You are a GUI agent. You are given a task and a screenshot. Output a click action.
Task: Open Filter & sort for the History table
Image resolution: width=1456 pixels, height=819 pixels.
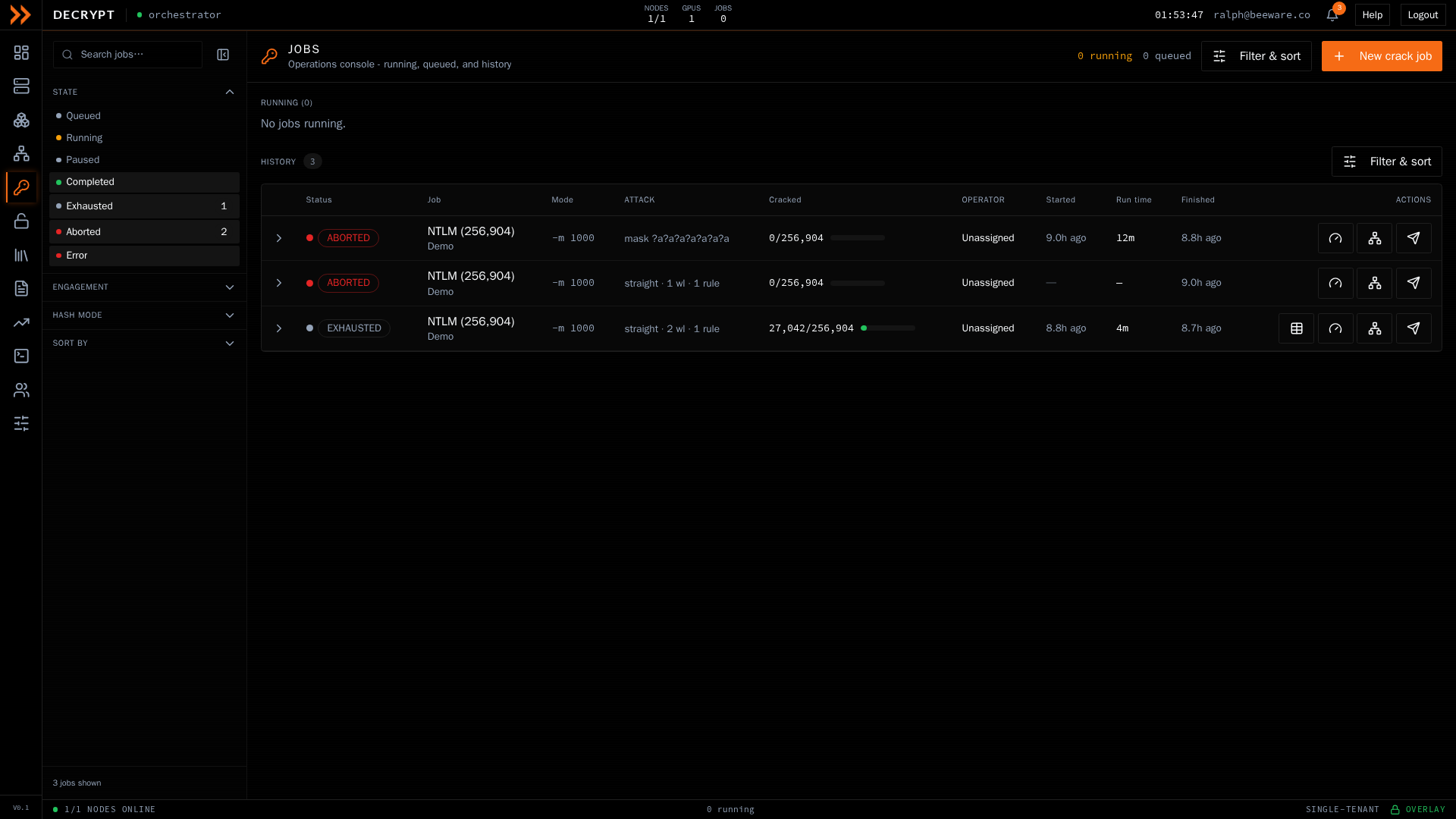[1386, 162]
